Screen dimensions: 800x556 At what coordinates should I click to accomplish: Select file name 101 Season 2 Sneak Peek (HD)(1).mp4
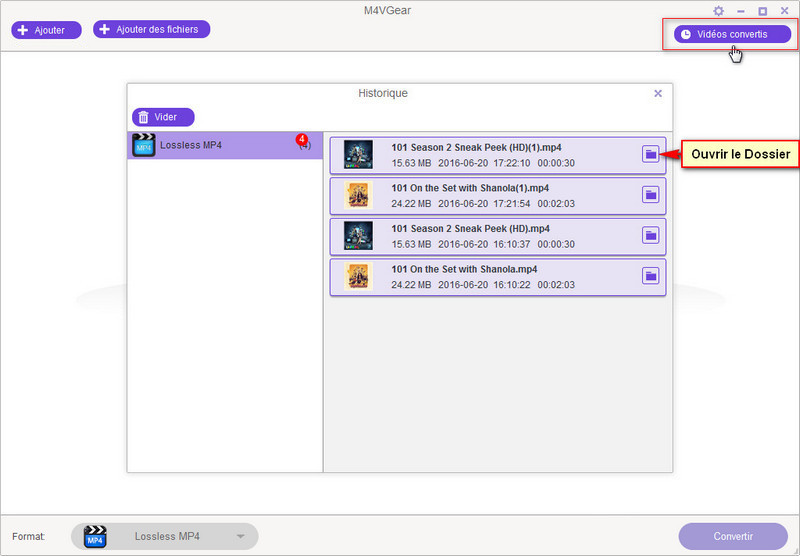click(477, 147)
